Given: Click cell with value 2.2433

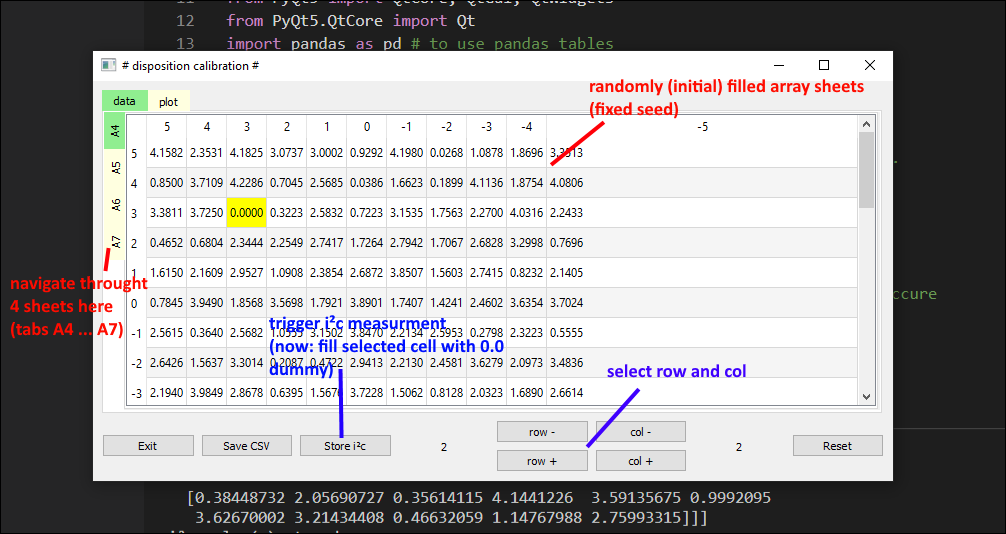Looking at the screenshot, I should pos(702,212).
